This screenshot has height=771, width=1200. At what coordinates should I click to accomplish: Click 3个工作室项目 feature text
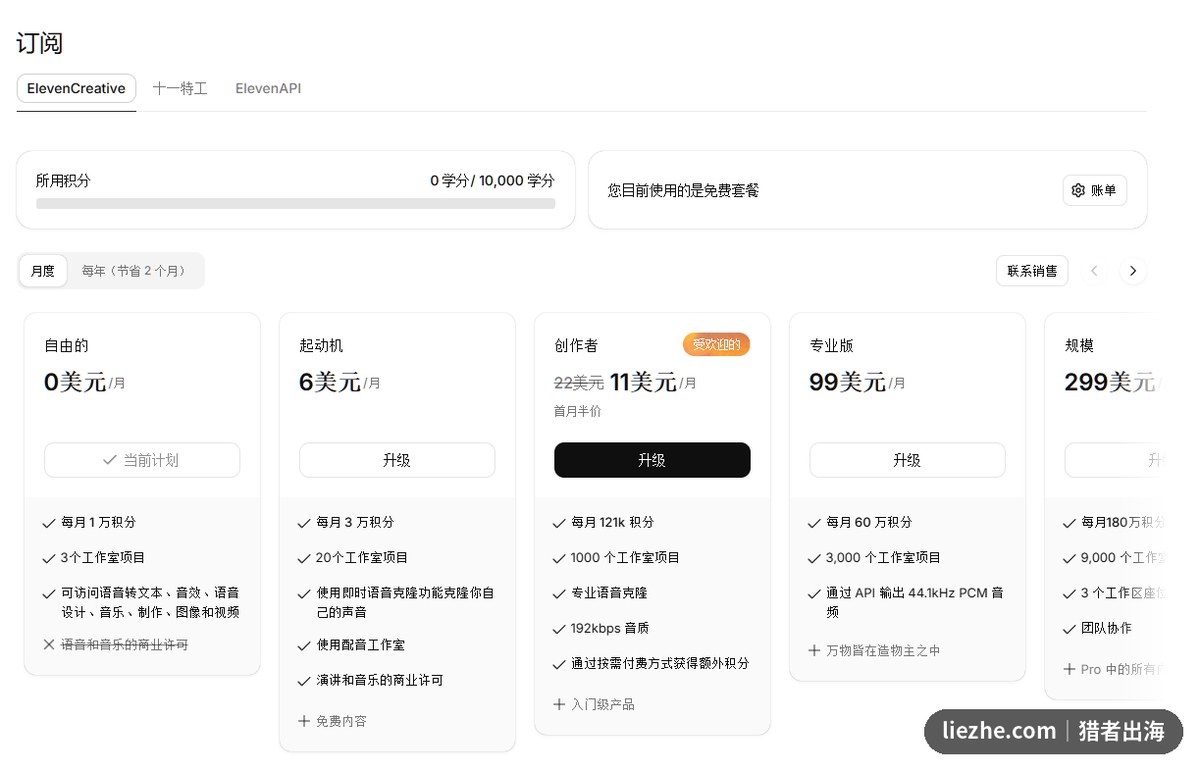[103, 557]
